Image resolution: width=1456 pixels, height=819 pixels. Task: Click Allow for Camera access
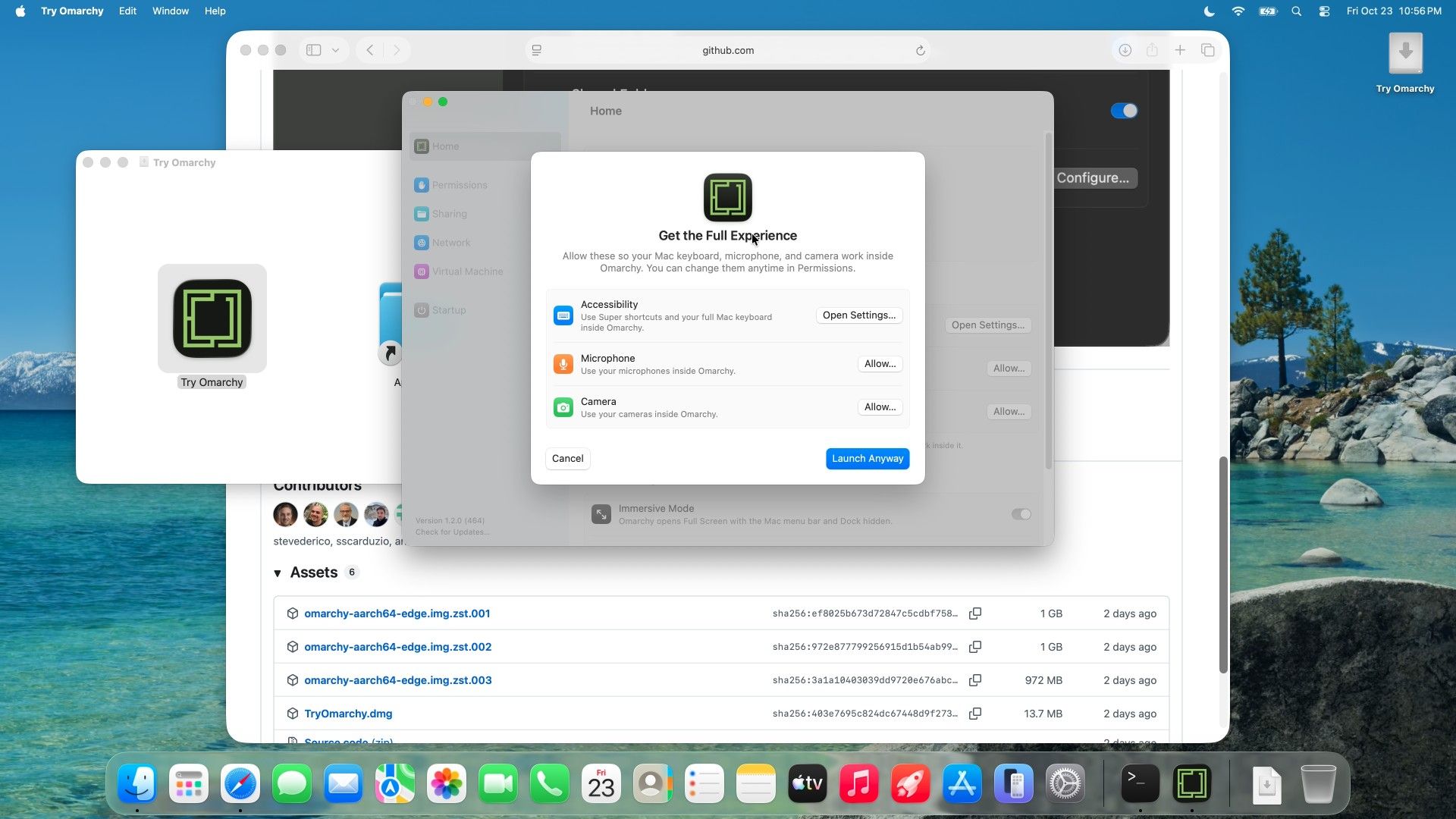pyautogui.click(x=880, y=407)
